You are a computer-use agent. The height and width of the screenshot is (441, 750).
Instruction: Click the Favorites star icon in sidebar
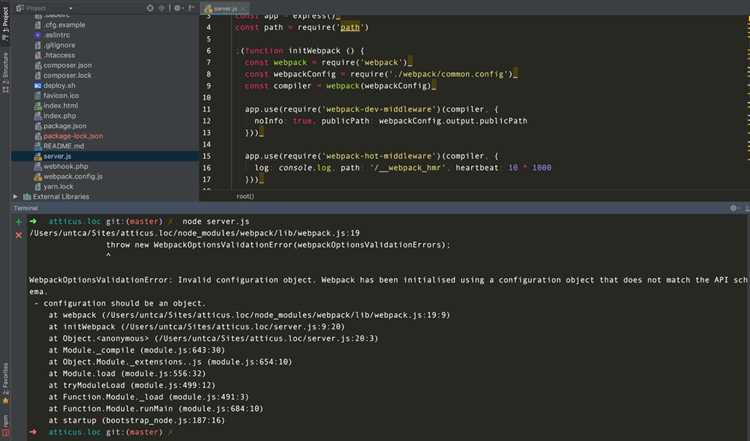(5, 401)
